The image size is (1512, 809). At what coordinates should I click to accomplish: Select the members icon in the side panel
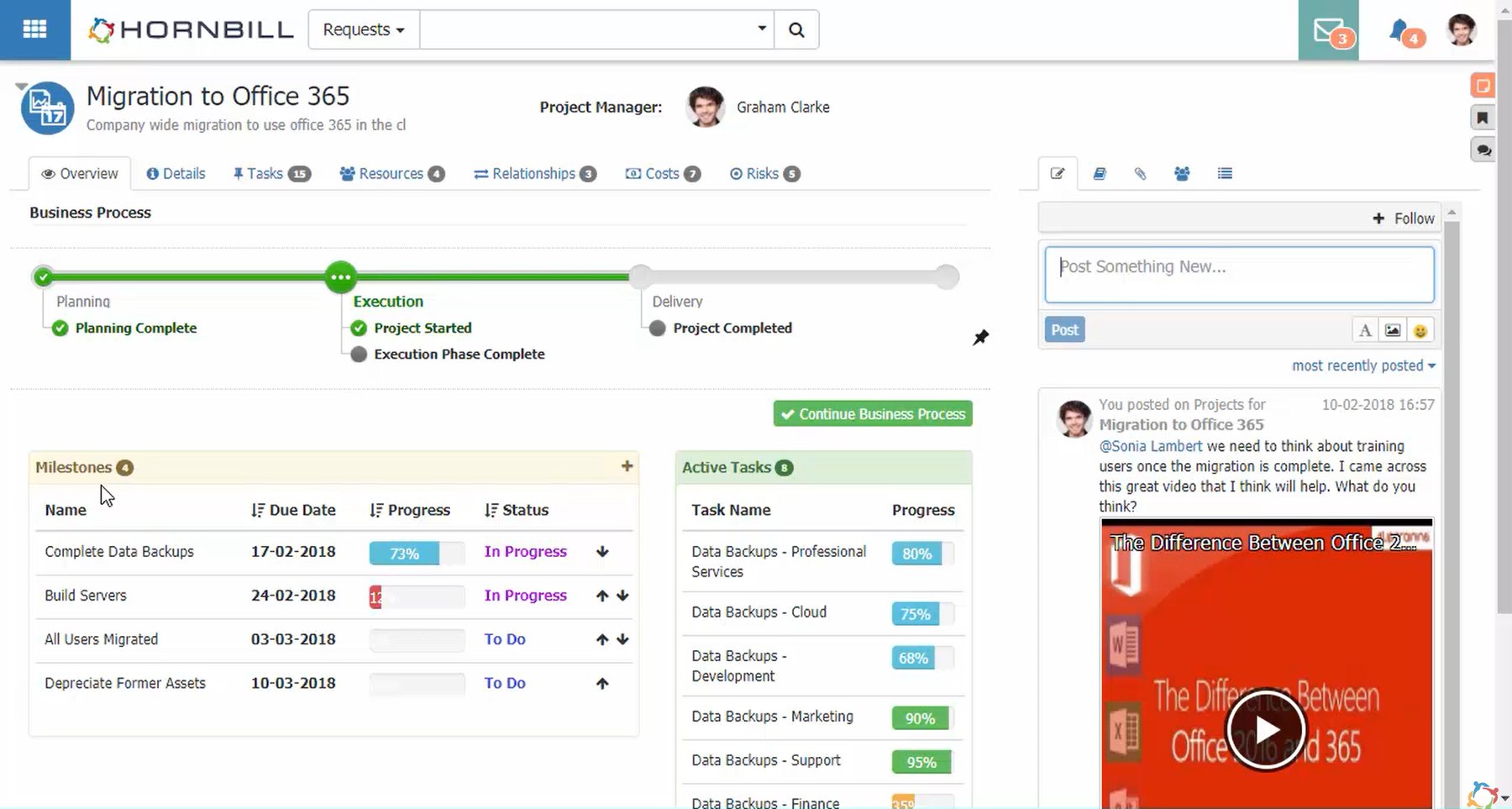tap(1183, 174)
